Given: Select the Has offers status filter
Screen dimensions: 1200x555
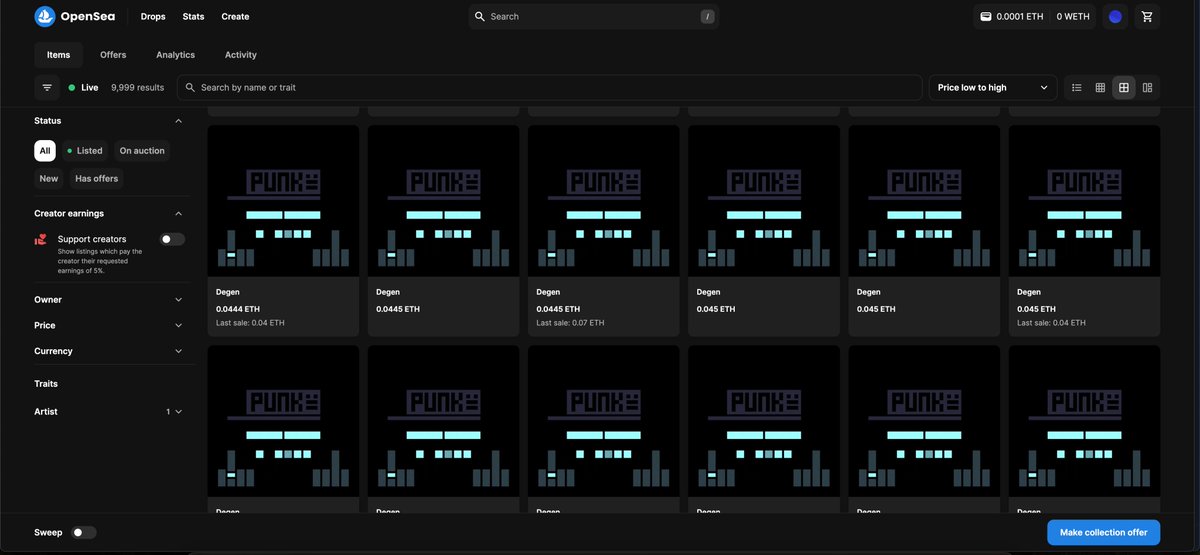Looking at the screenshot, I should point(96,179).
